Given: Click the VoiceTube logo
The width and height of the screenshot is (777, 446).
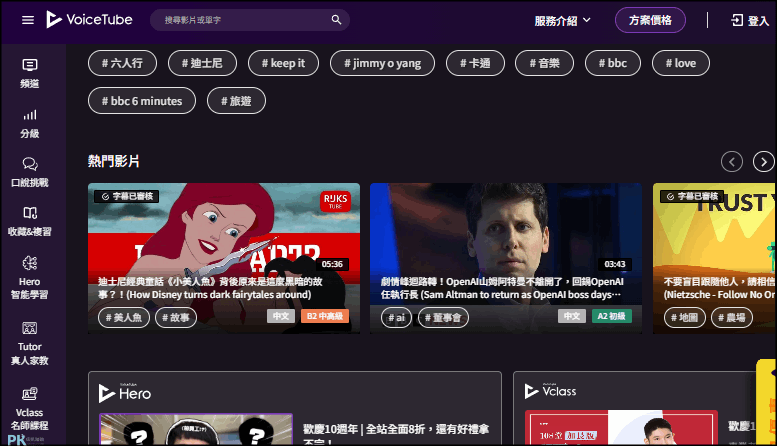Looking at the screenshot, I should tap(89, 20).
